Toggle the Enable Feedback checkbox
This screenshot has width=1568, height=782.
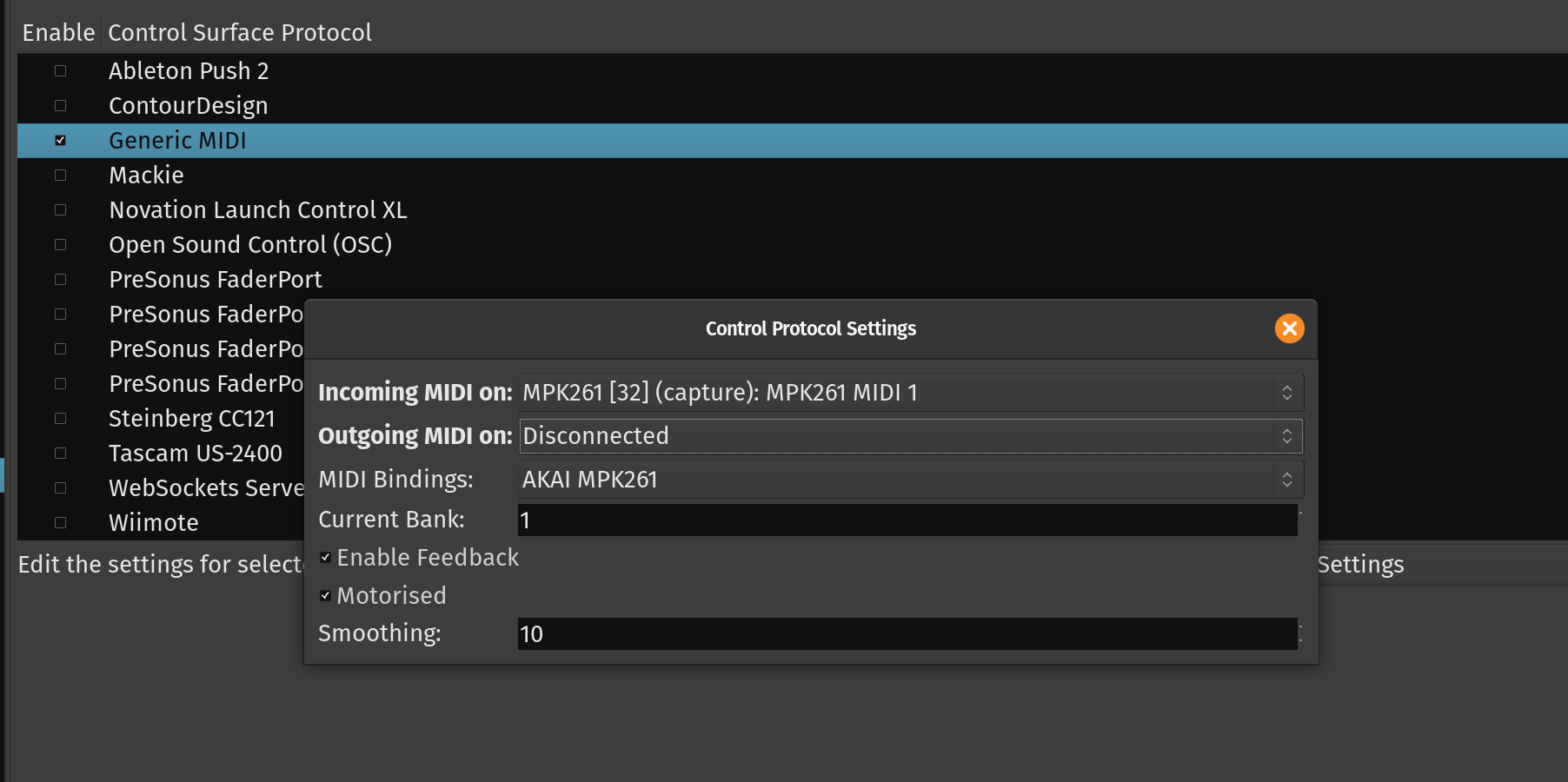[x=326, y=558]
